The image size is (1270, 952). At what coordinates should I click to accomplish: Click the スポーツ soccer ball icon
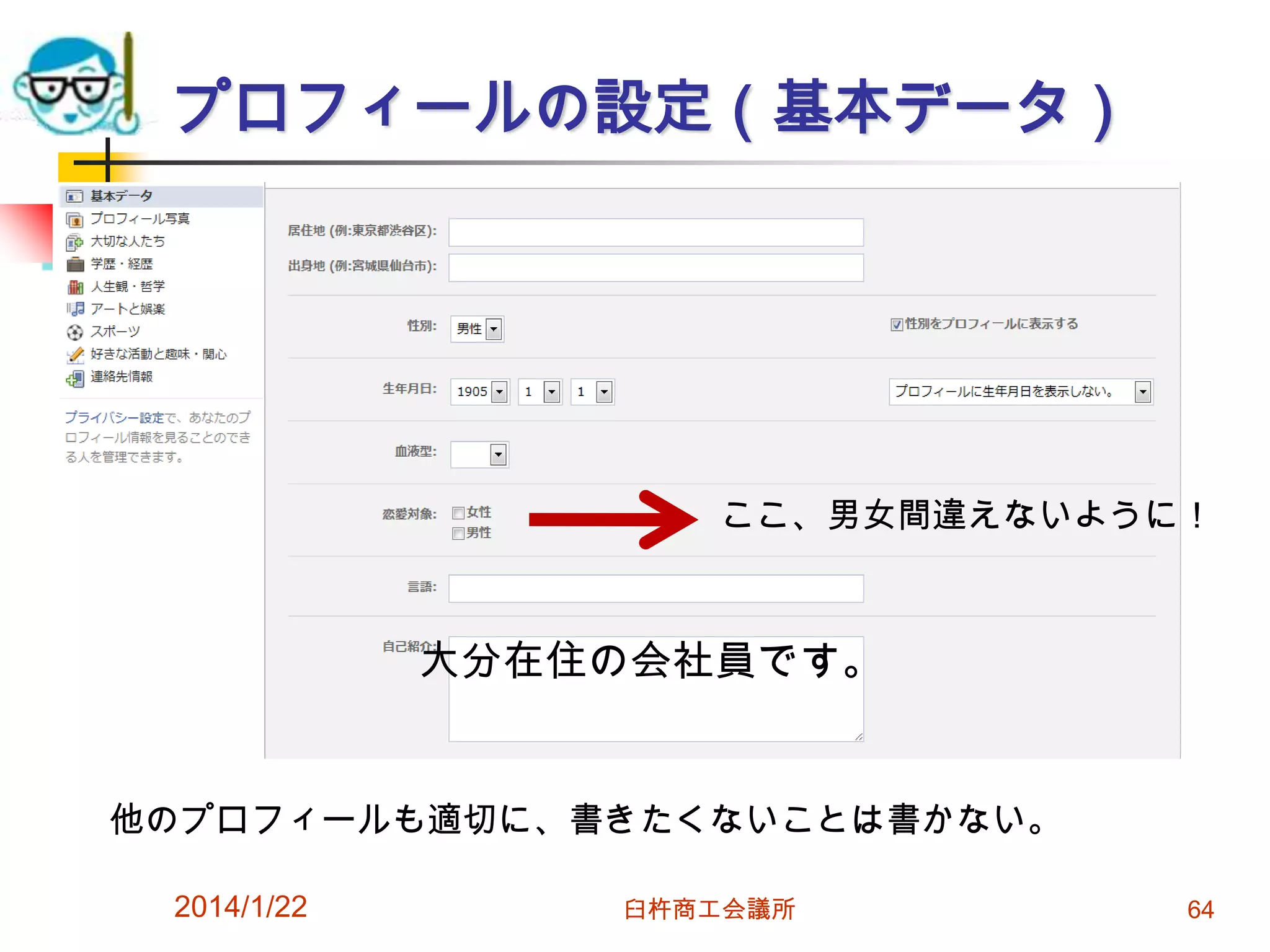click(x=74, y=332)
